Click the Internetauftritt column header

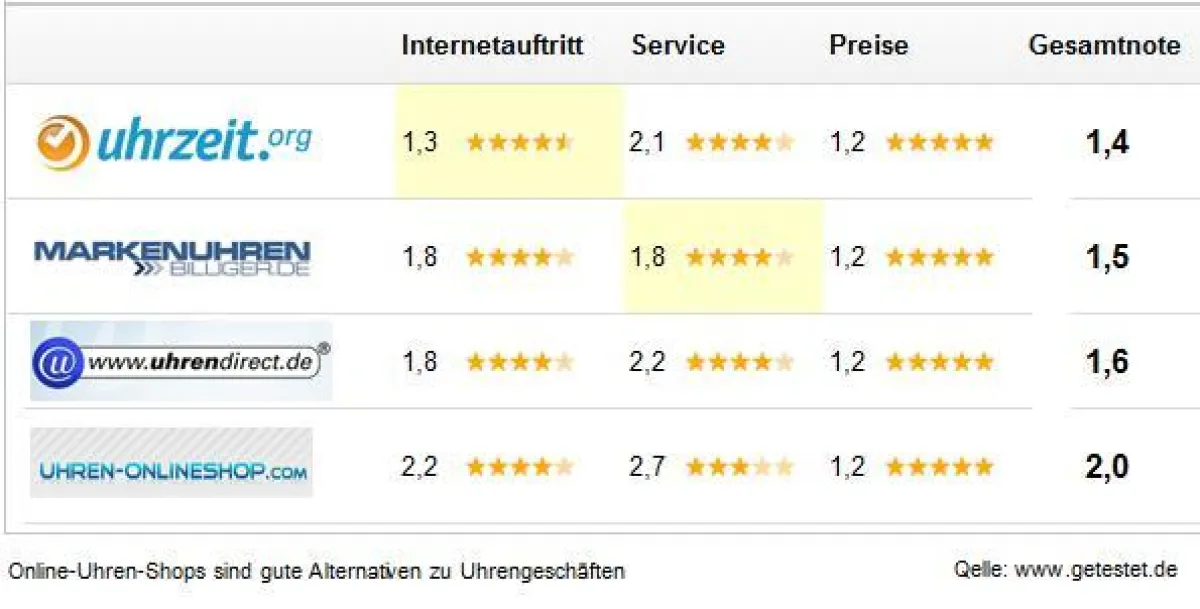(x=492, y=45)
